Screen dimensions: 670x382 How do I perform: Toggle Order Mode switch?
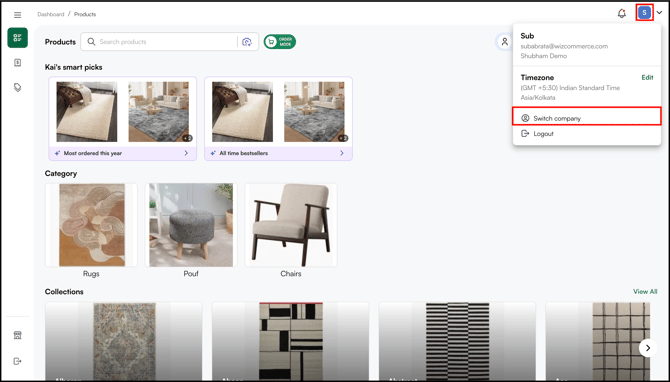(x=280, y=41)
